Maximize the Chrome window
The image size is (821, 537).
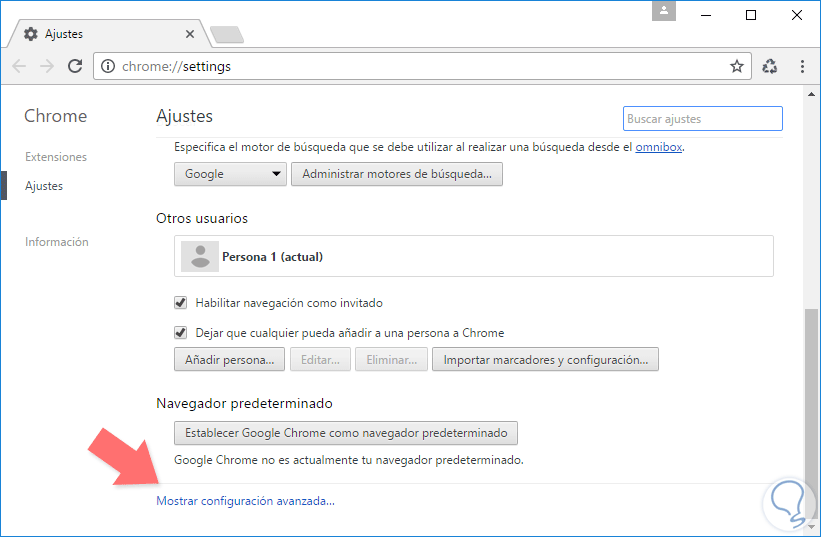751,15
